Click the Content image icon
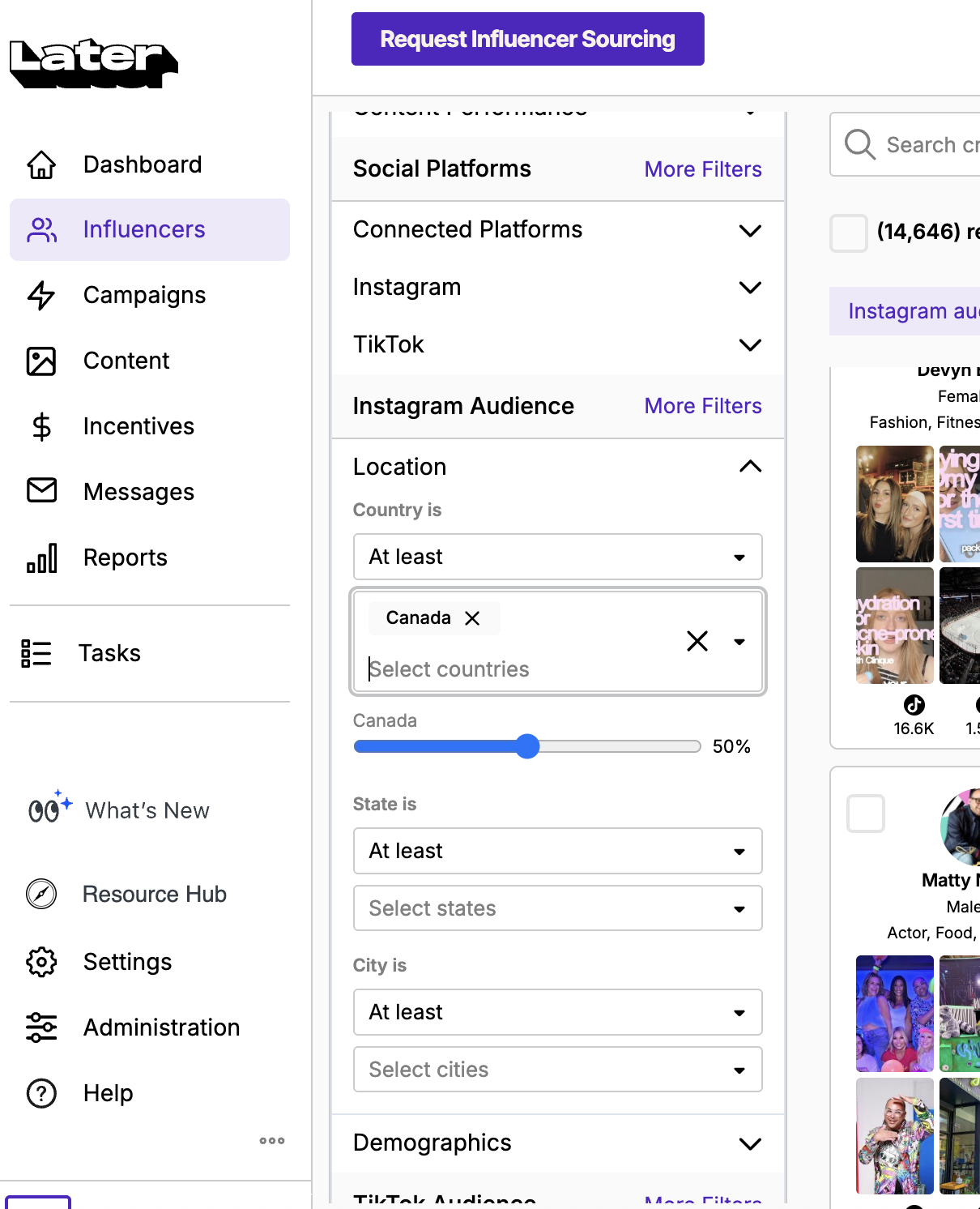Screen dimensions: 980x1209 [x=41, y=361]
